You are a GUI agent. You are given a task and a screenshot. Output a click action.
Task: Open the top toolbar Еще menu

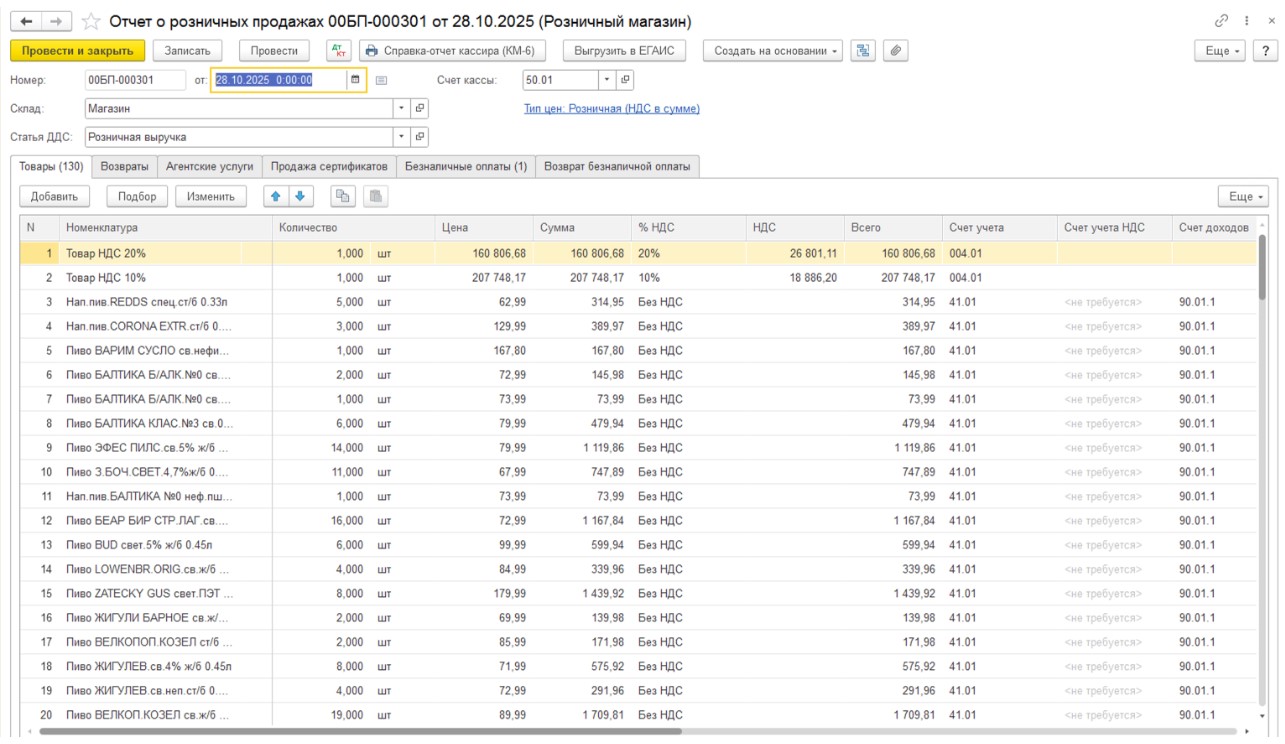coord(1220,51)
